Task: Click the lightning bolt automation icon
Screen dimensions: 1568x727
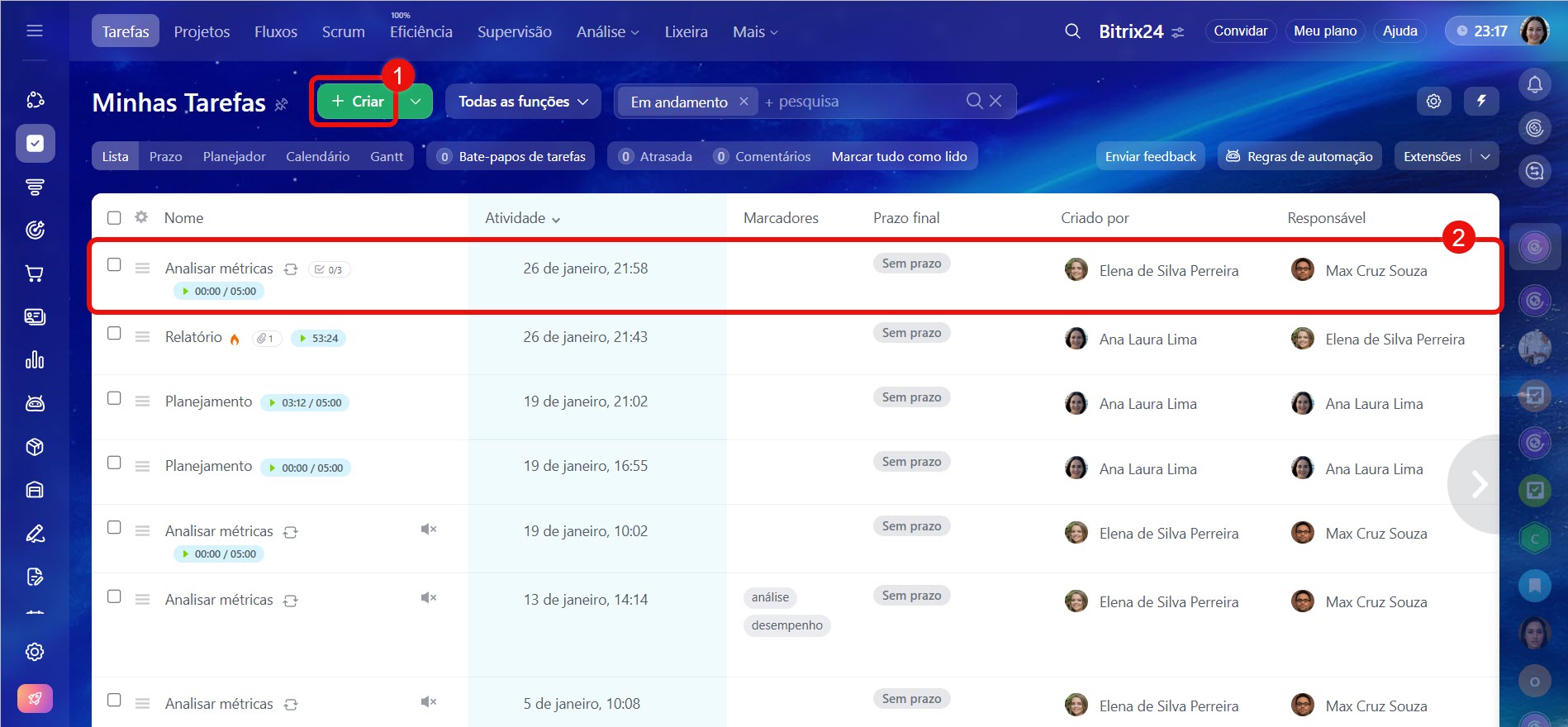Action: [1481, 101]
